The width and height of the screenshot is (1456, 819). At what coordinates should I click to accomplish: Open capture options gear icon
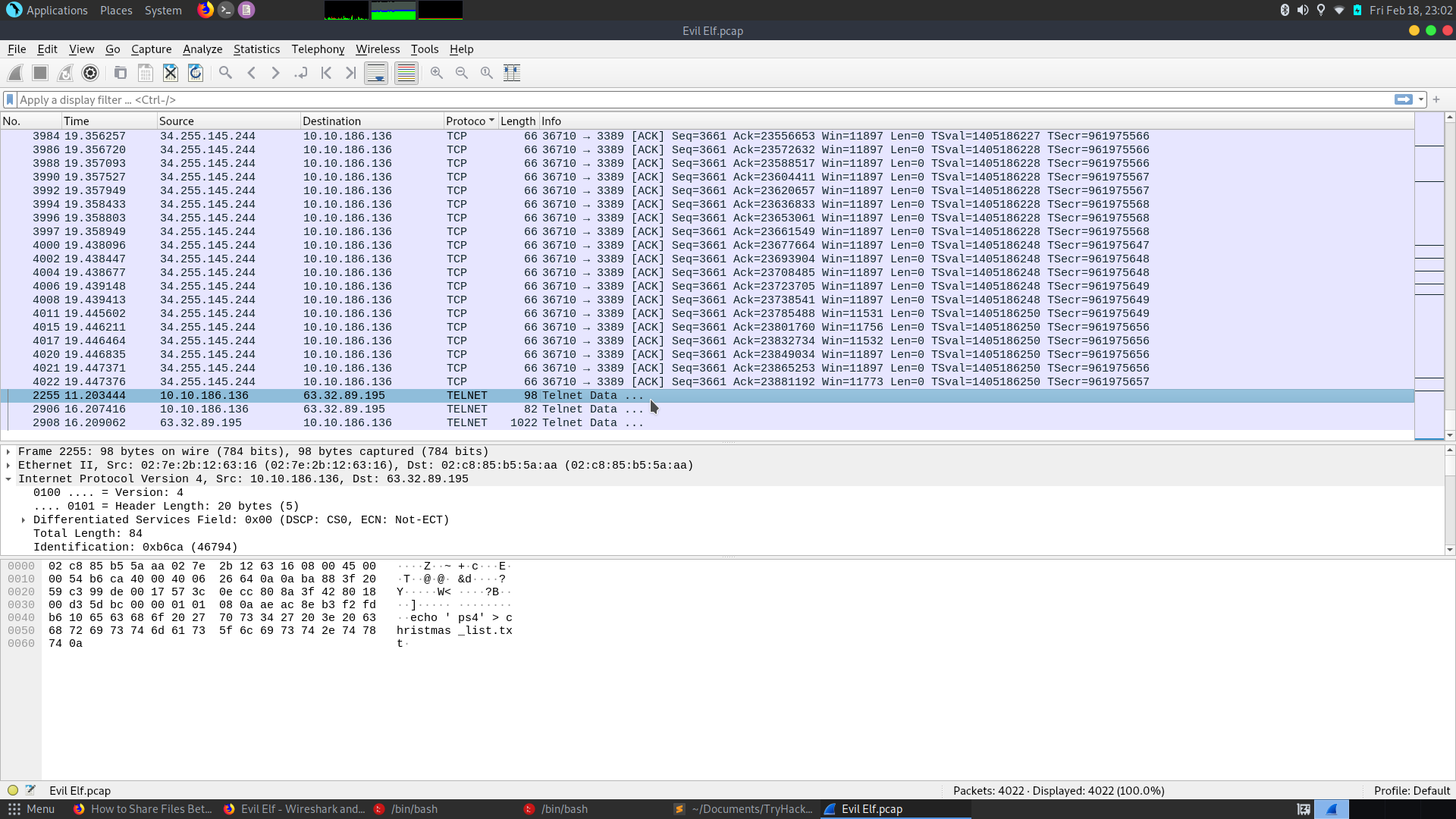pos(90,73)
